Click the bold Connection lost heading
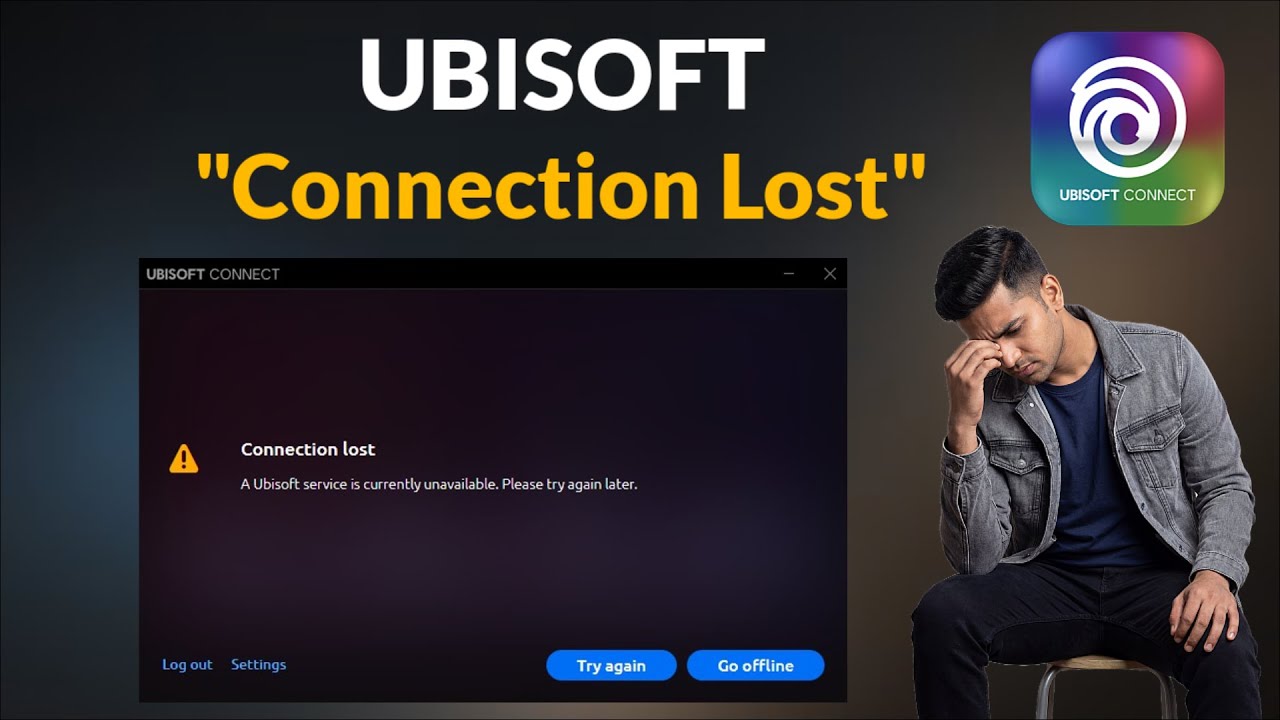Viewport: 1280px width, 720px height. tap(308, 450)
